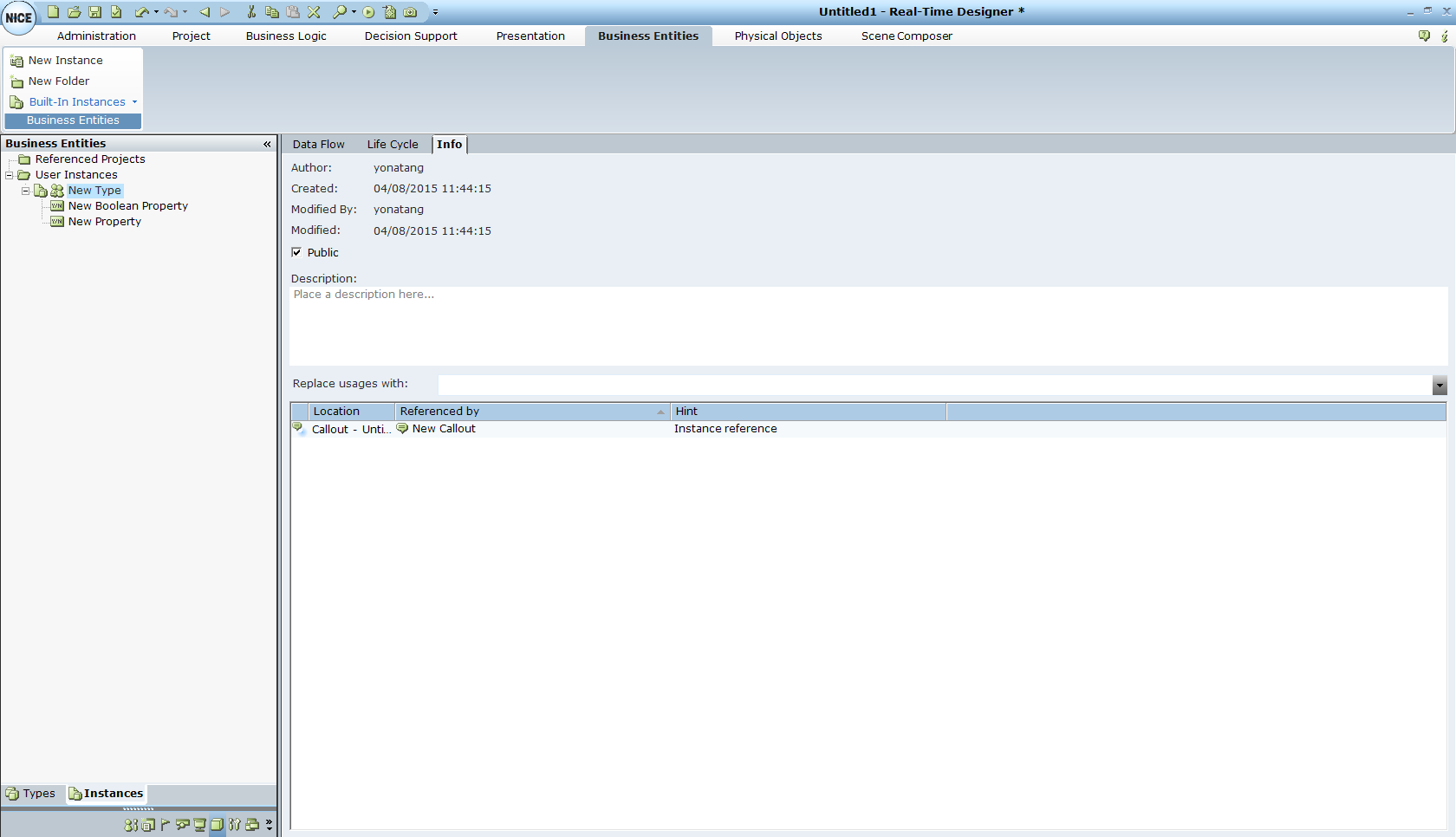
Task: Click the Run (play) toolbar icon
Action: [x=368, y=12]
